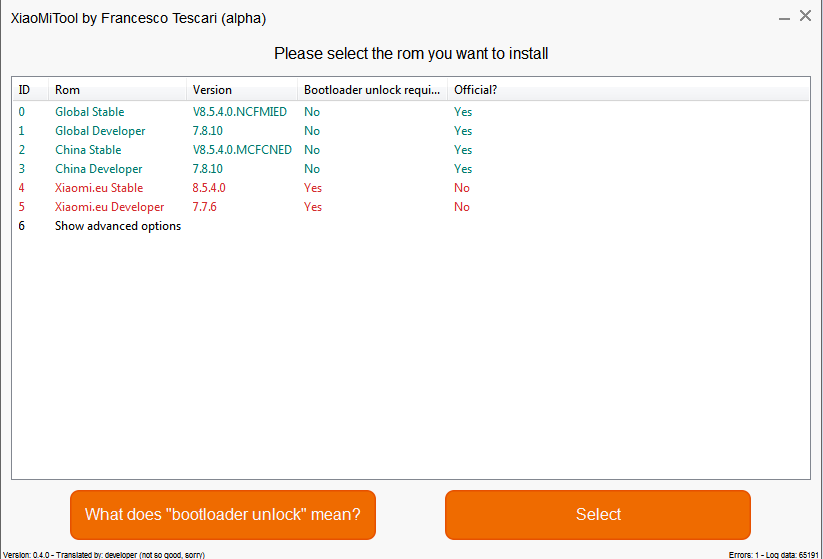
Task: Click the Errors: 1 - Log data status text
Action: coord(773,555)
